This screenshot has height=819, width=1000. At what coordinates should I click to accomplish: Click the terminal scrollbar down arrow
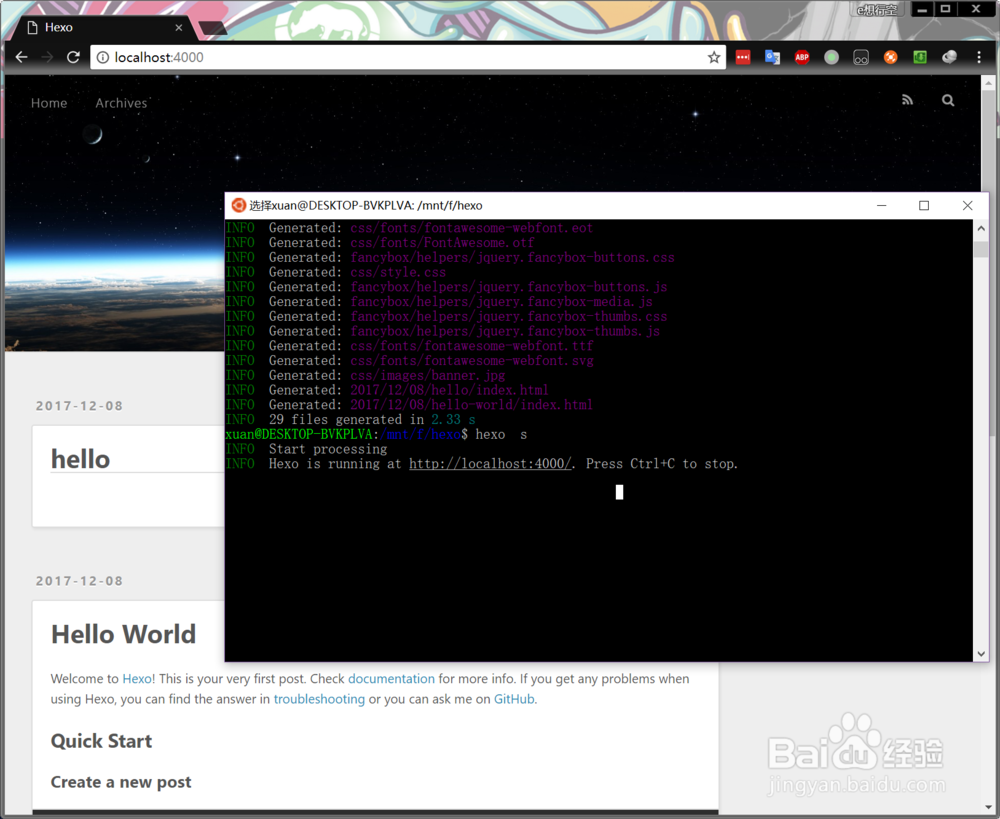pyautogui.click(x=981, y=654)
